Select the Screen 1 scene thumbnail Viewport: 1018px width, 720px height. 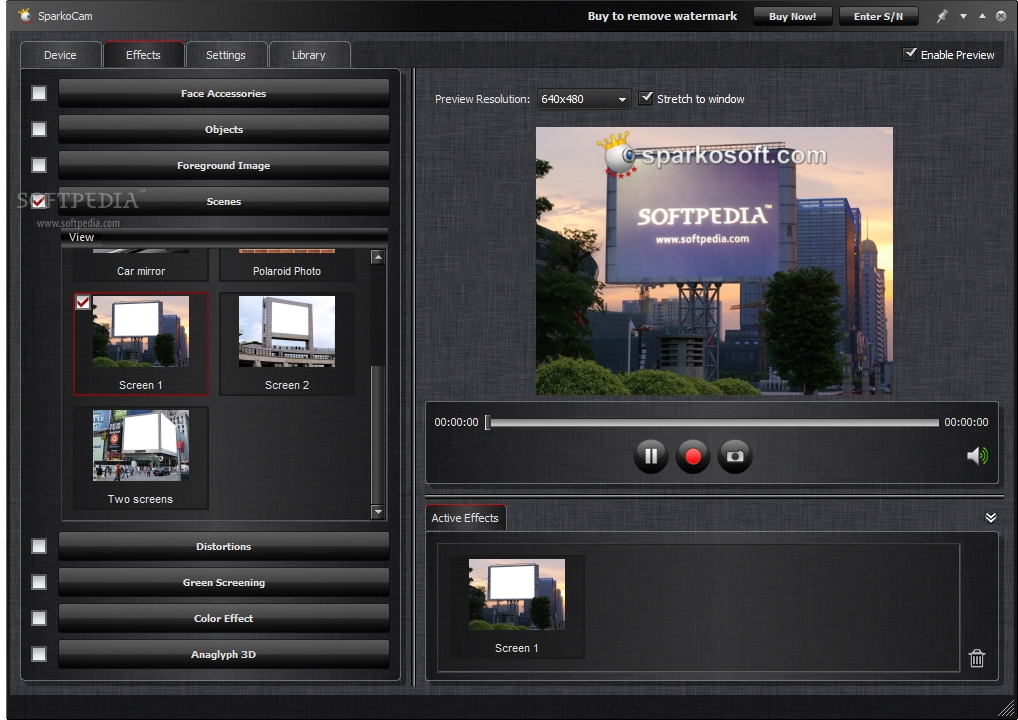(x=141, y=343)
